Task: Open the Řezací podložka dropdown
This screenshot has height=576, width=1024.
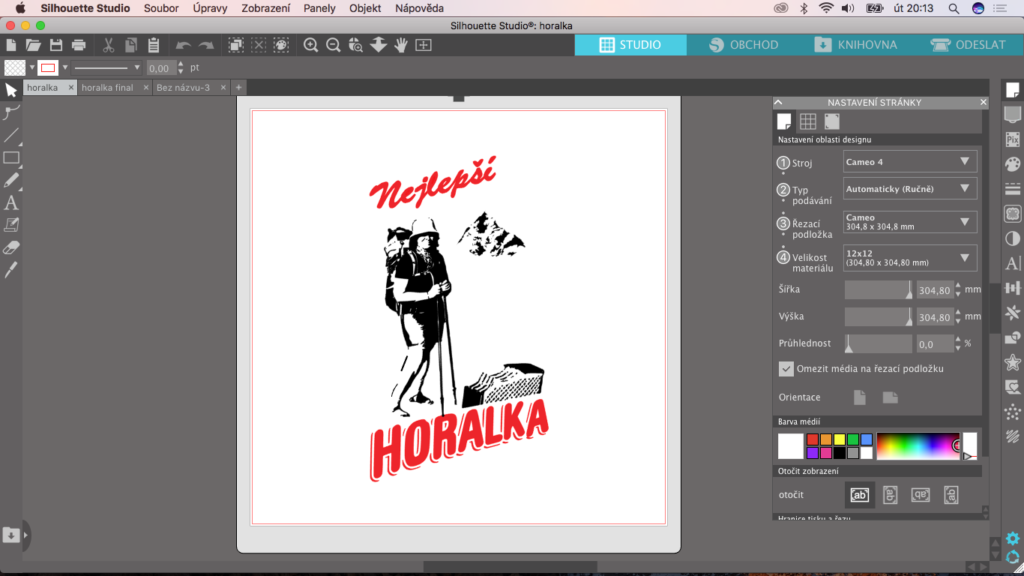Action: point(910,222)
